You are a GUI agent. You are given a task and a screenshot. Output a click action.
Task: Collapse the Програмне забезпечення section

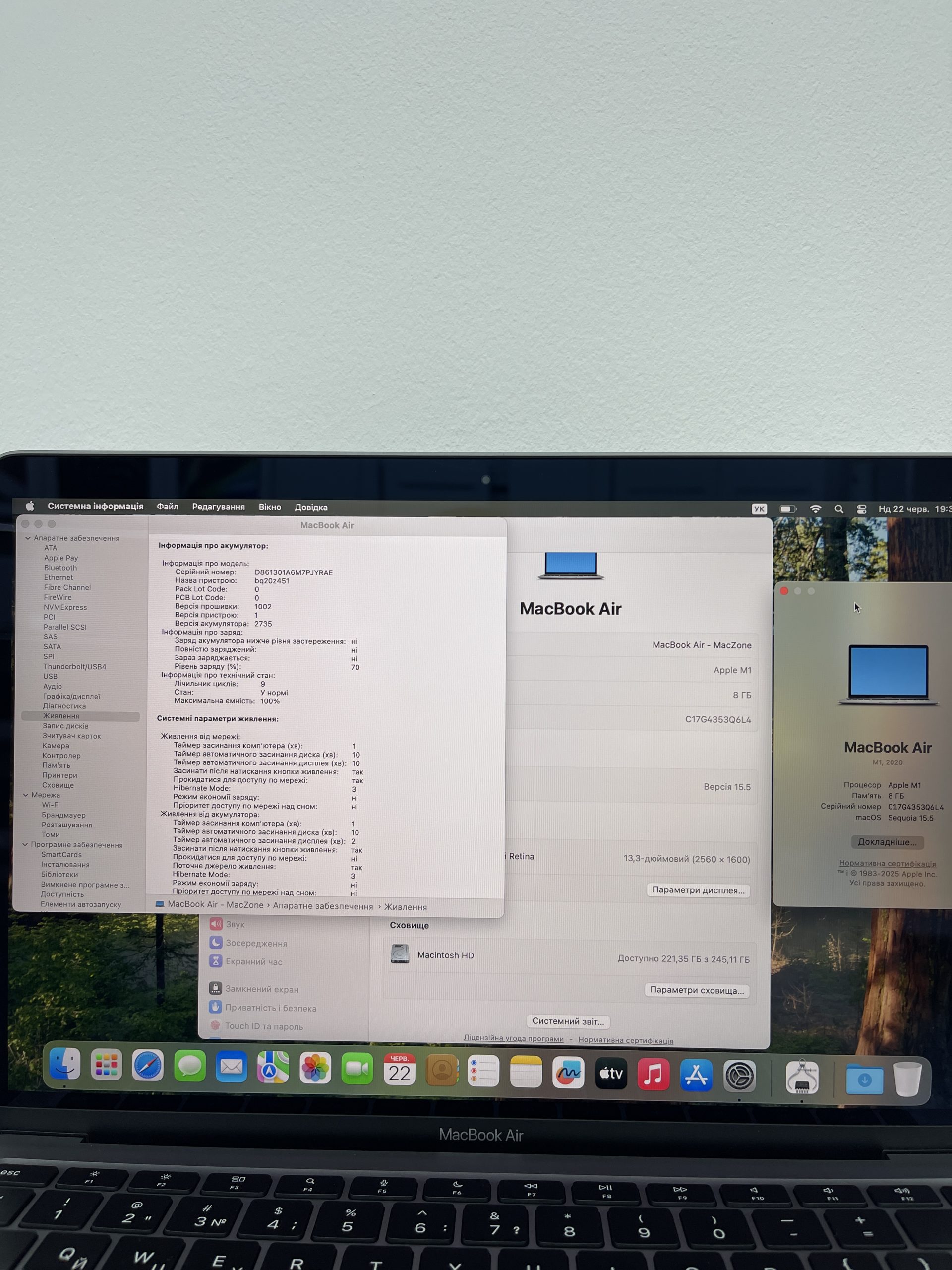[25, 844]
